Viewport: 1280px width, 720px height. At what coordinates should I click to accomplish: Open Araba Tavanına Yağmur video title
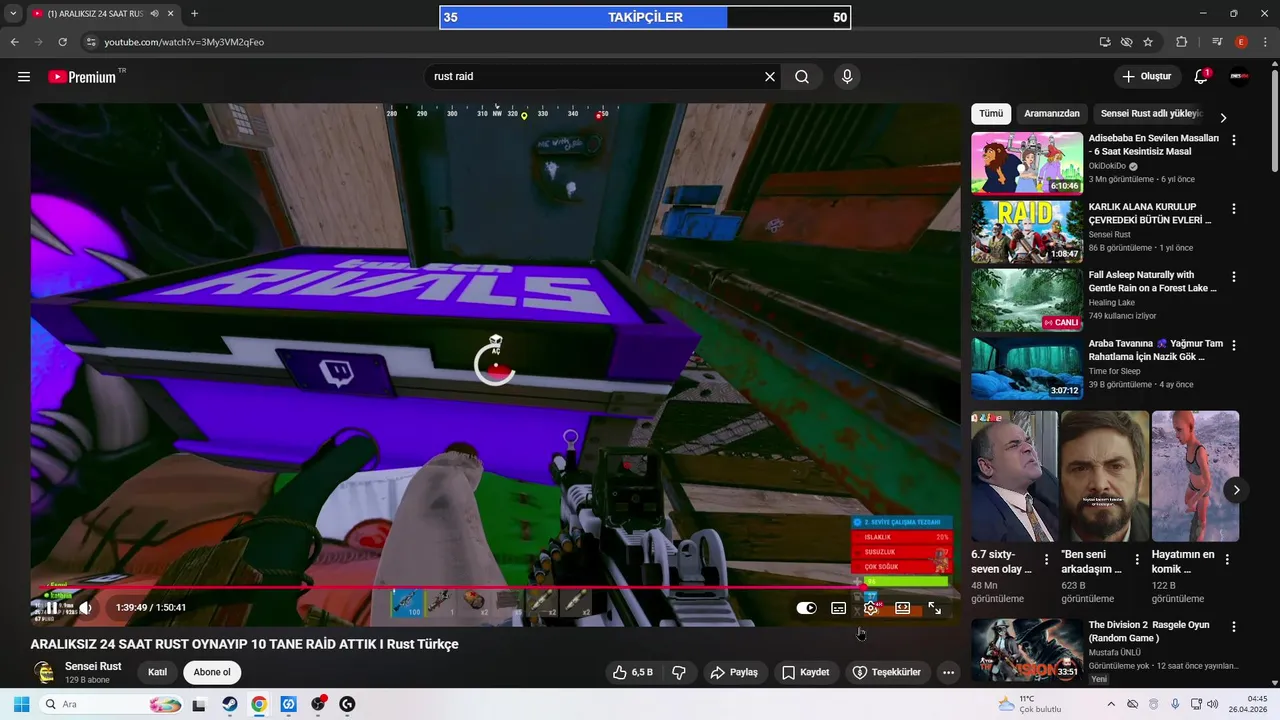tap(1155, 350)
